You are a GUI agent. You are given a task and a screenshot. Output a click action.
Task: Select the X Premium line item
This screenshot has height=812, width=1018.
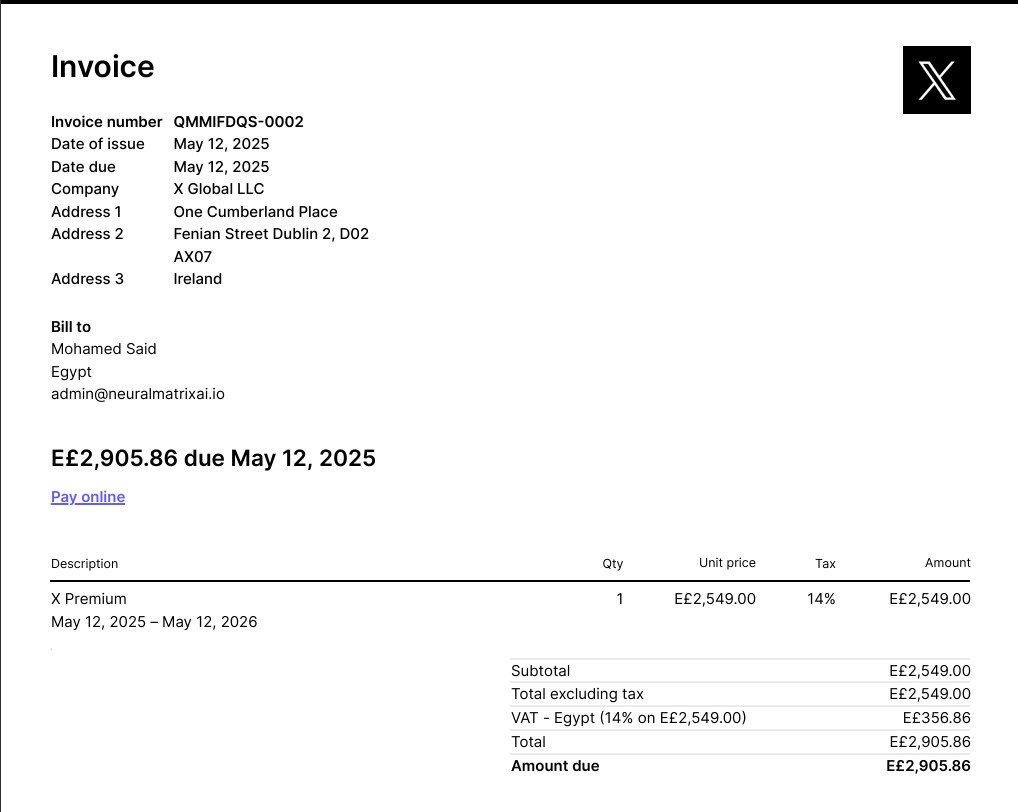pos(89,599)
